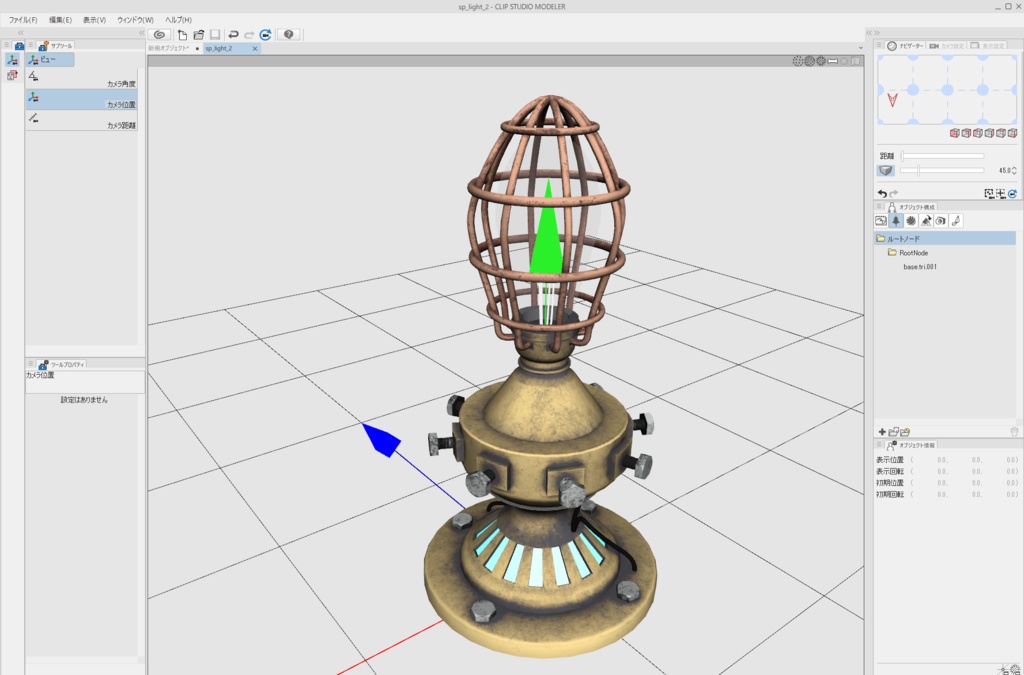Screen dimensions: 1024x675
Task: Click the help question mark toolbar button
Action: [289, 35]
